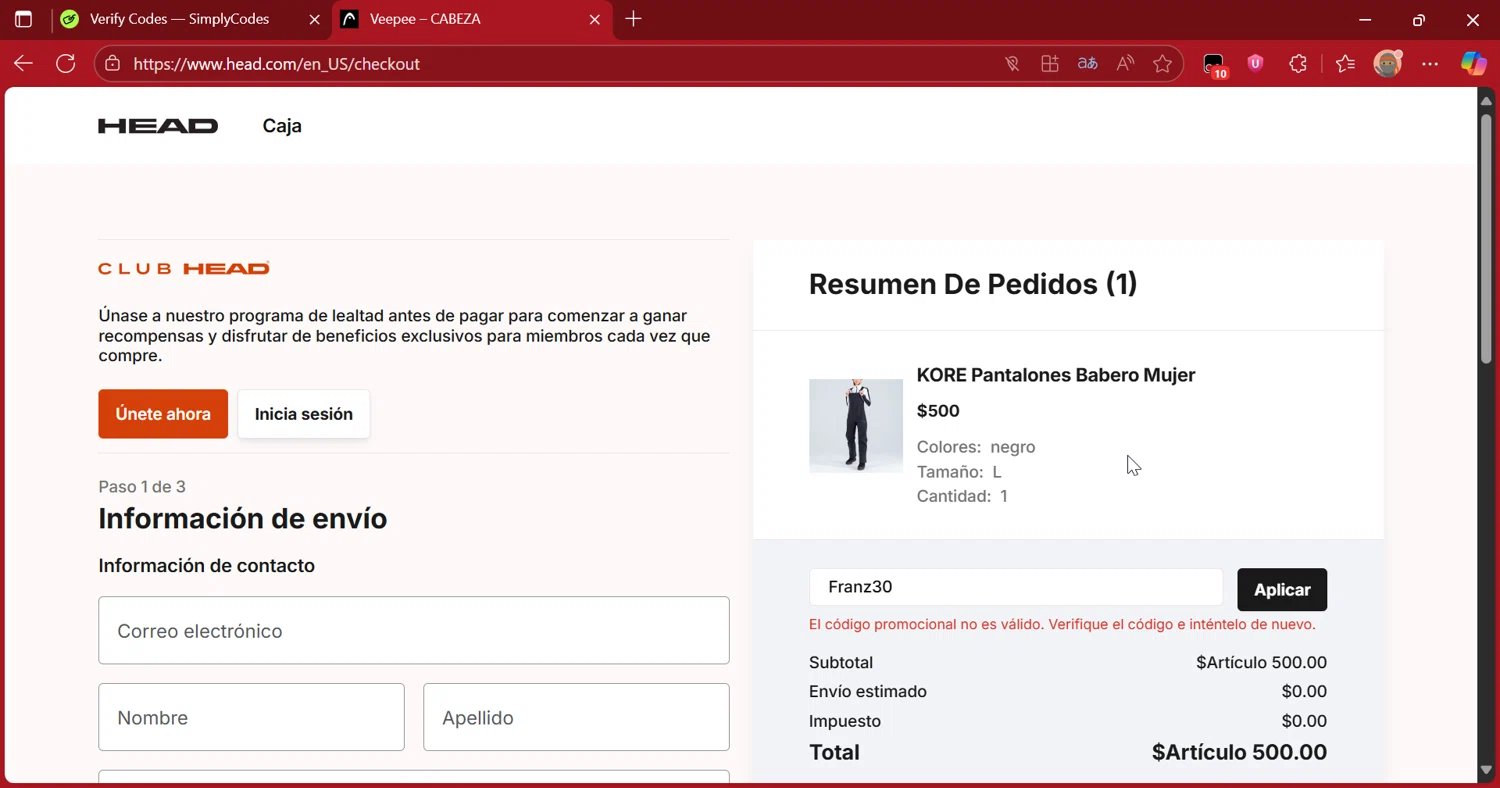Click the Caja header text
This screenshot has height=788, width=1500.
[282, 126]
